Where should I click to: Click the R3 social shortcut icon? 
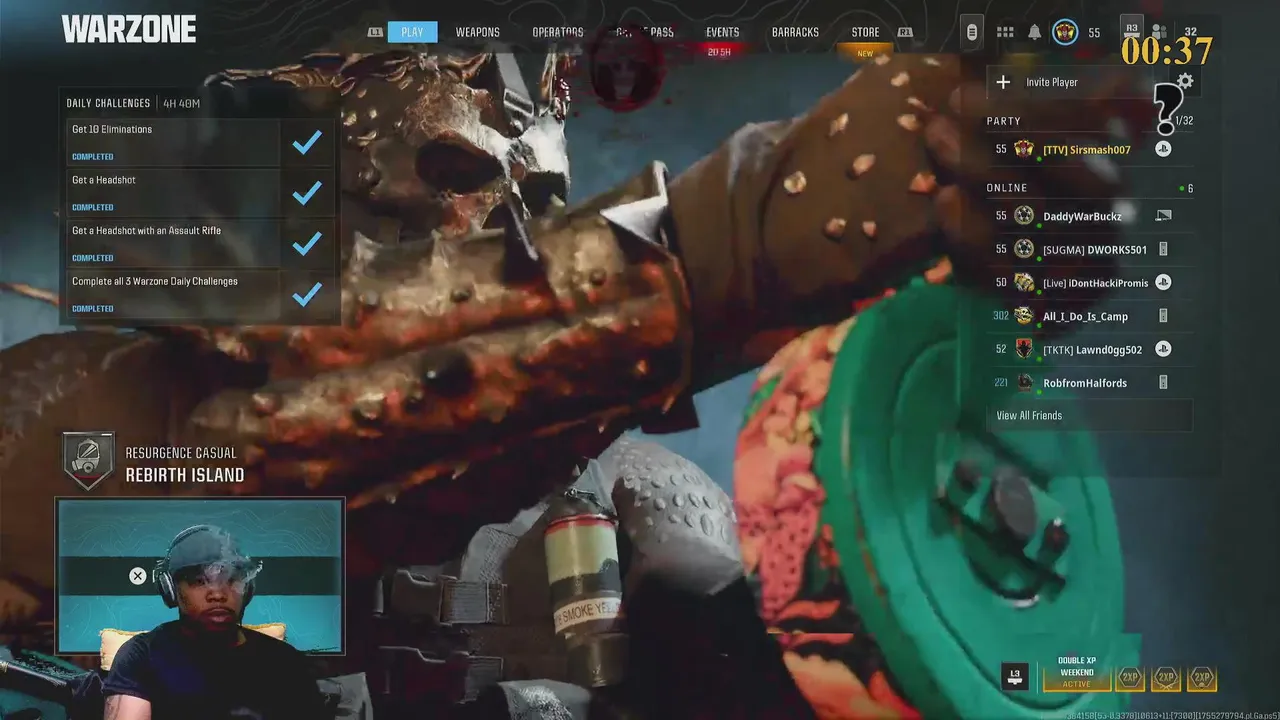click(x=1132, y=28)
